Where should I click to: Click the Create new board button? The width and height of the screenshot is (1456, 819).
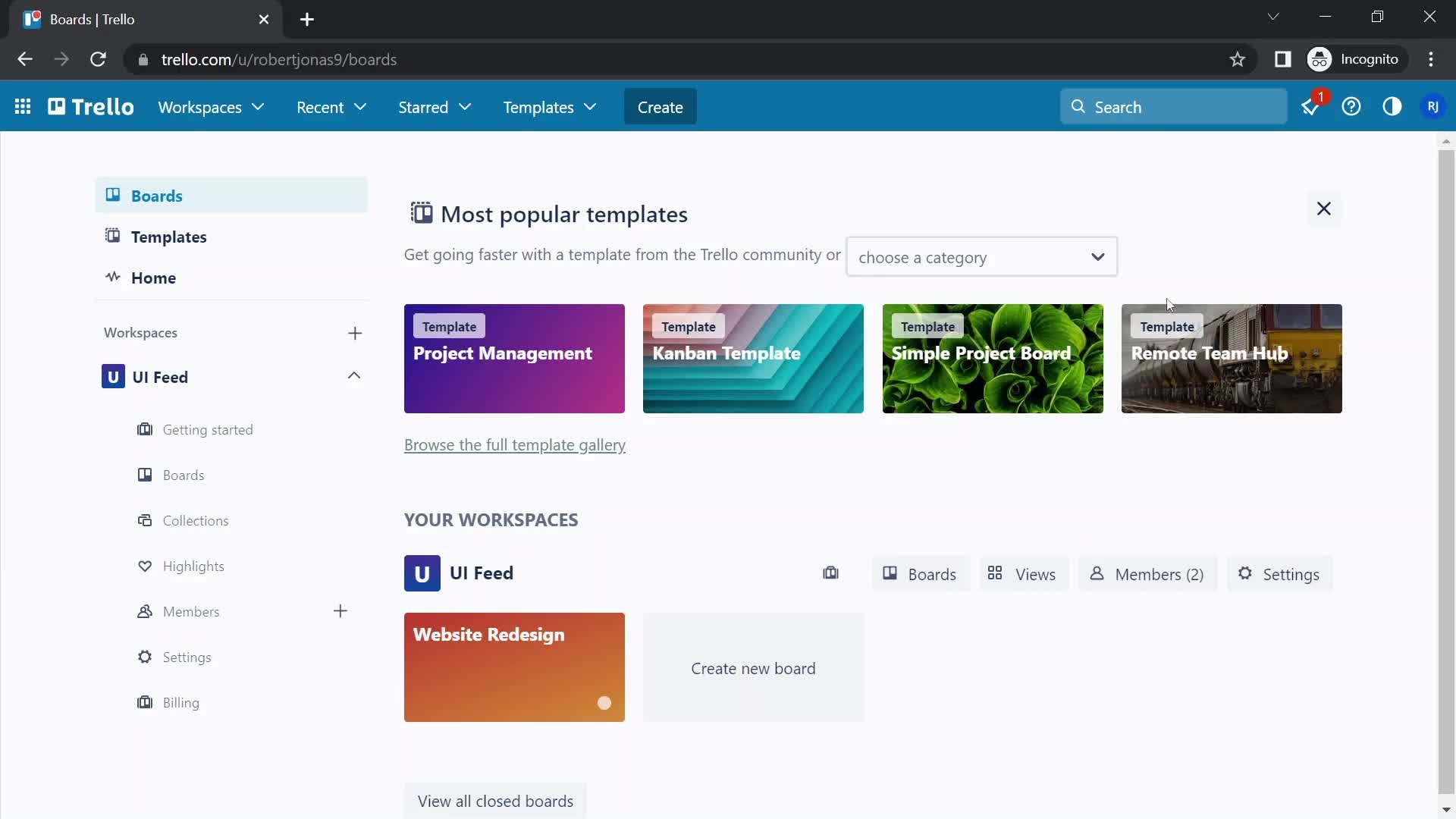(x=753, y=667)
